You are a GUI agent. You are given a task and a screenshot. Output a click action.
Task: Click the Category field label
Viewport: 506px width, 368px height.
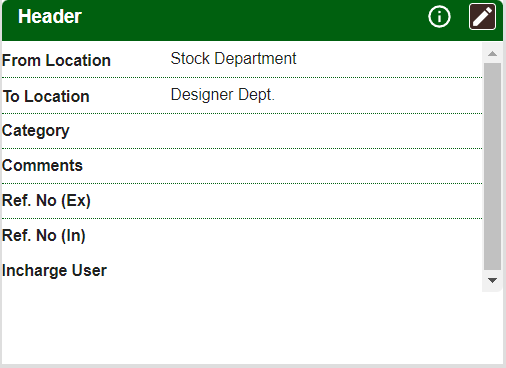point(36,131)
